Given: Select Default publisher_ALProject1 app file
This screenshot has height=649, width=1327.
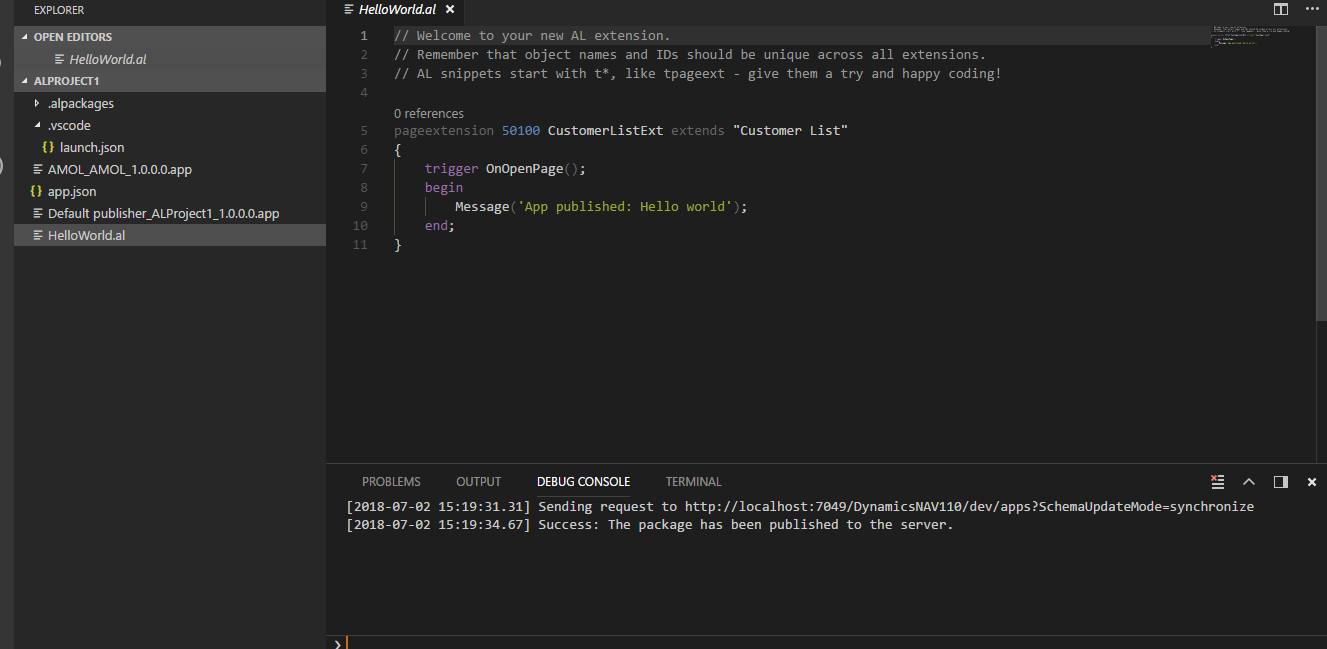Looking at the screenshot, I should 163,213.
